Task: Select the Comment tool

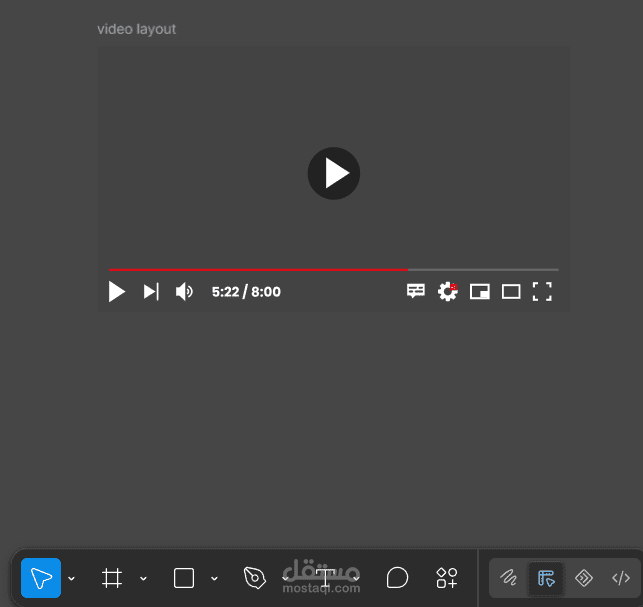Action: pos(397,577)
